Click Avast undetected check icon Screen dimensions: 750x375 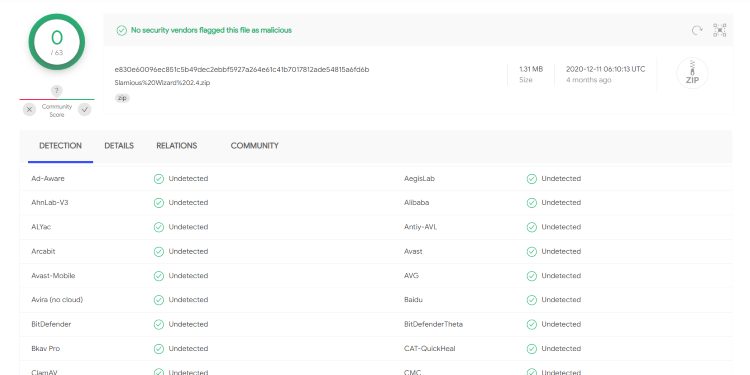tap(532, 252)
